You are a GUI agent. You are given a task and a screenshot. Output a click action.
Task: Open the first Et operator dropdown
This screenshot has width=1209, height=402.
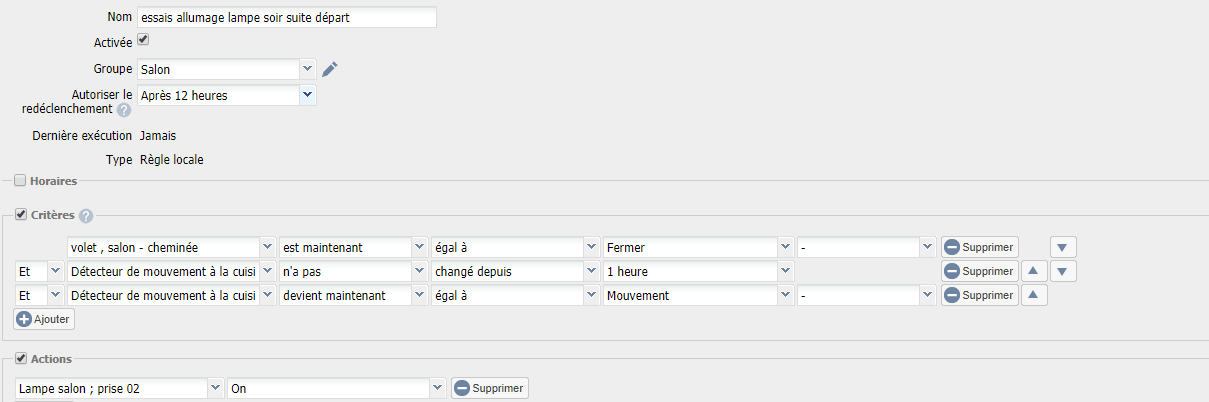(x=38, y=271)
